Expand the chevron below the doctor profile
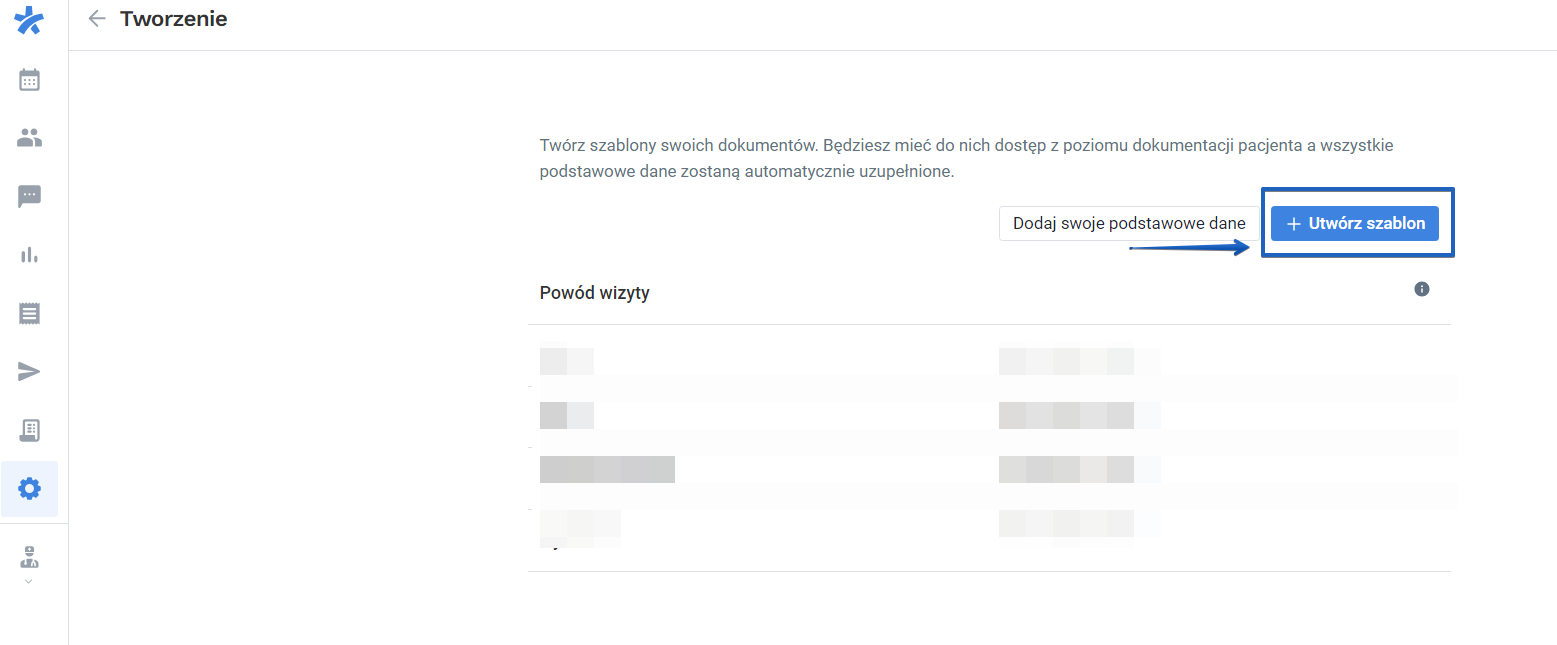Viewport: 1557px width, 645px height. pyautogui.click(x=29, y=581)
